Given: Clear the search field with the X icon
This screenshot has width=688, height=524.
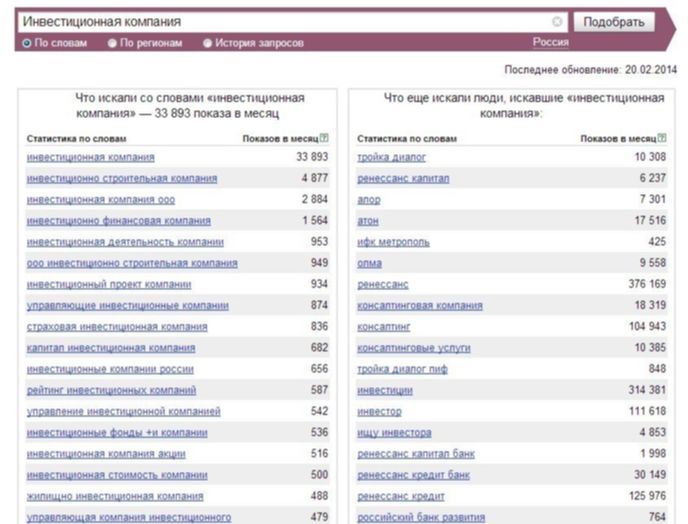Looking at the screenshot, I should click(557, 22).
